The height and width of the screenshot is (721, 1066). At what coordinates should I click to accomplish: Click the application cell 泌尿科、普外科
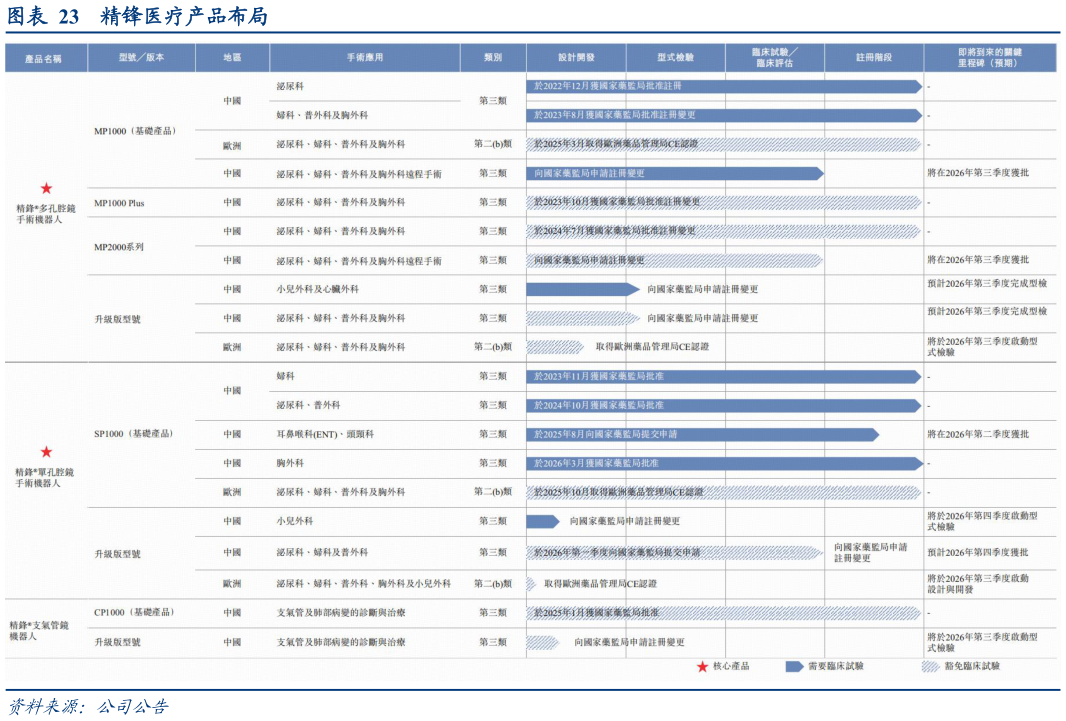pyautogui.click(x=308, y=405)
